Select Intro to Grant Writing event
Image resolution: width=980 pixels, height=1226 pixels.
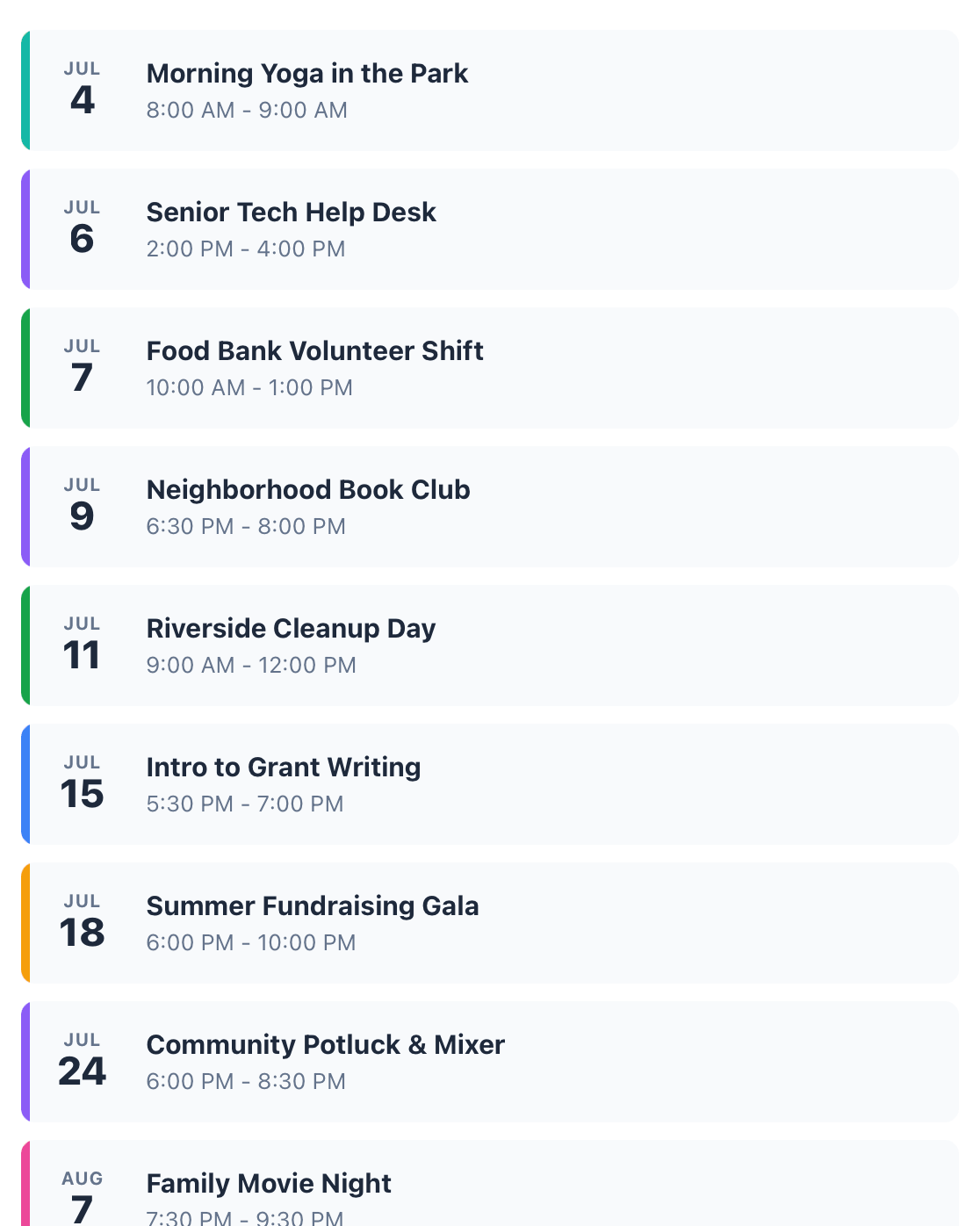pos(490,784)
